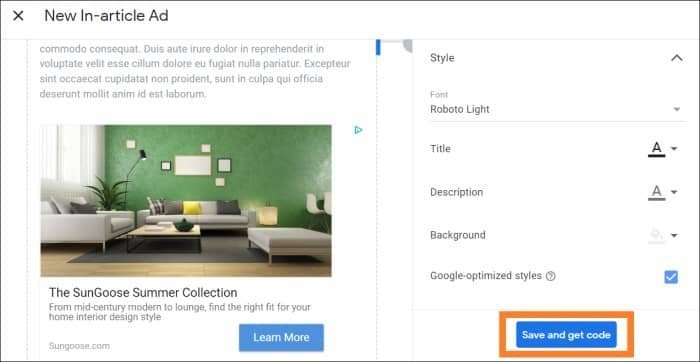Click the living room ad image

(186, 201)
